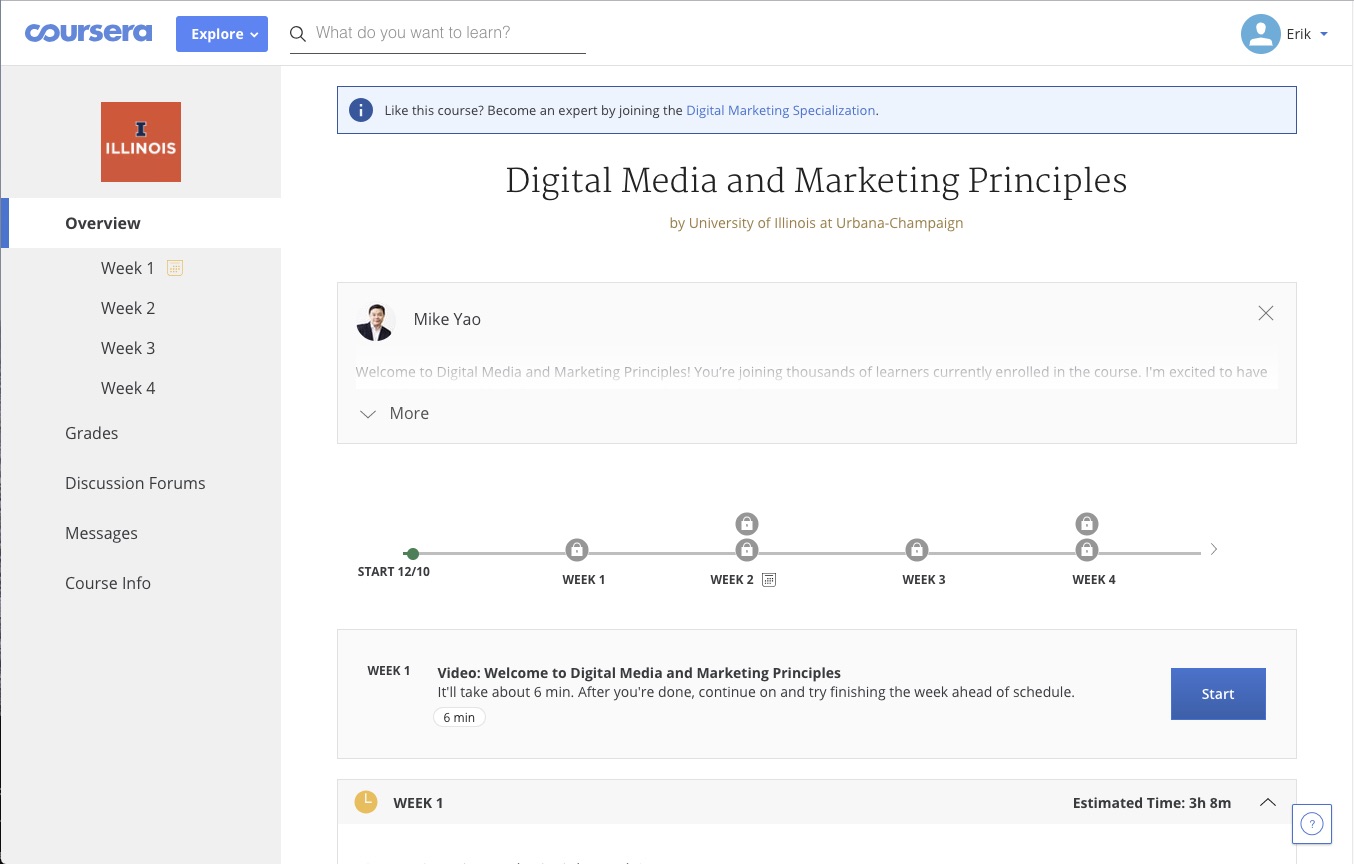Click the Start button for the welcome video
This screenshot has width=1354, height=864.
click(x=1218, y=694)
